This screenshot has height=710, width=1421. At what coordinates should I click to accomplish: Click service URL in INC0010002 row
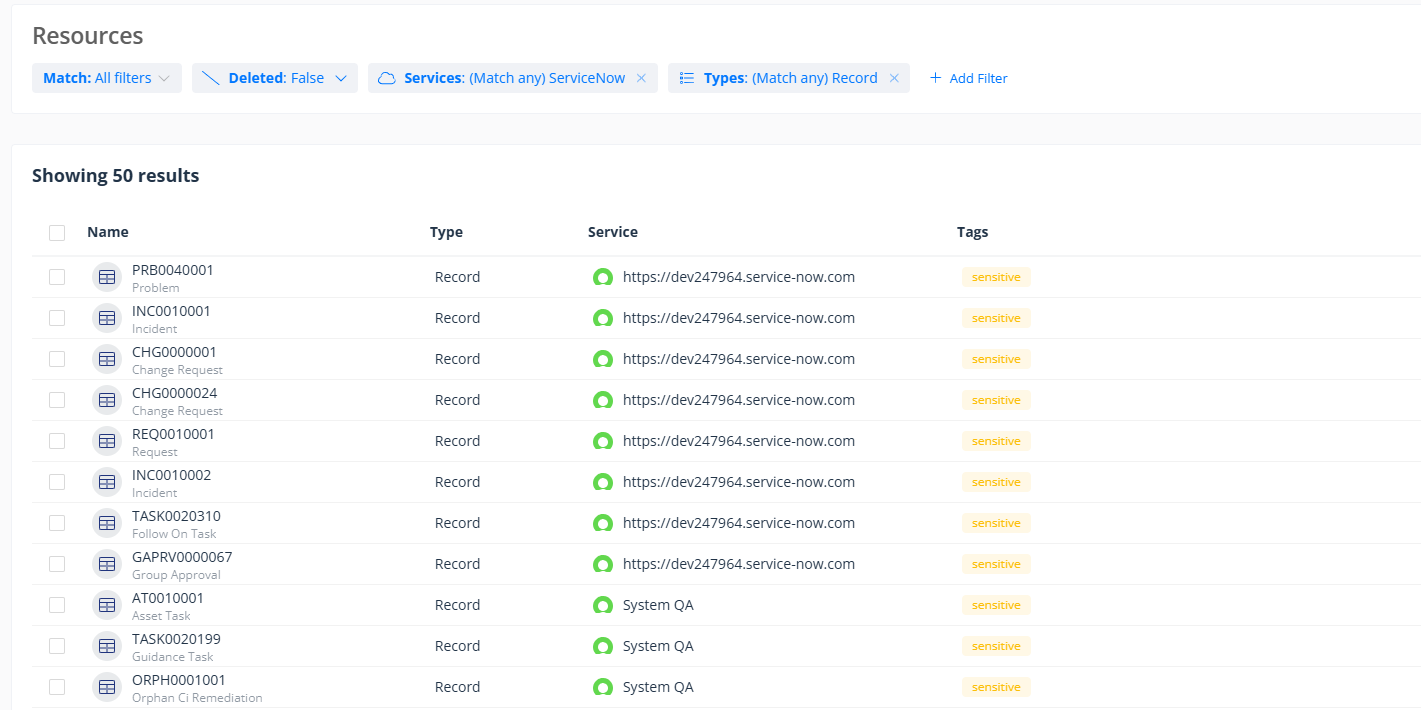tap(739, 482)
